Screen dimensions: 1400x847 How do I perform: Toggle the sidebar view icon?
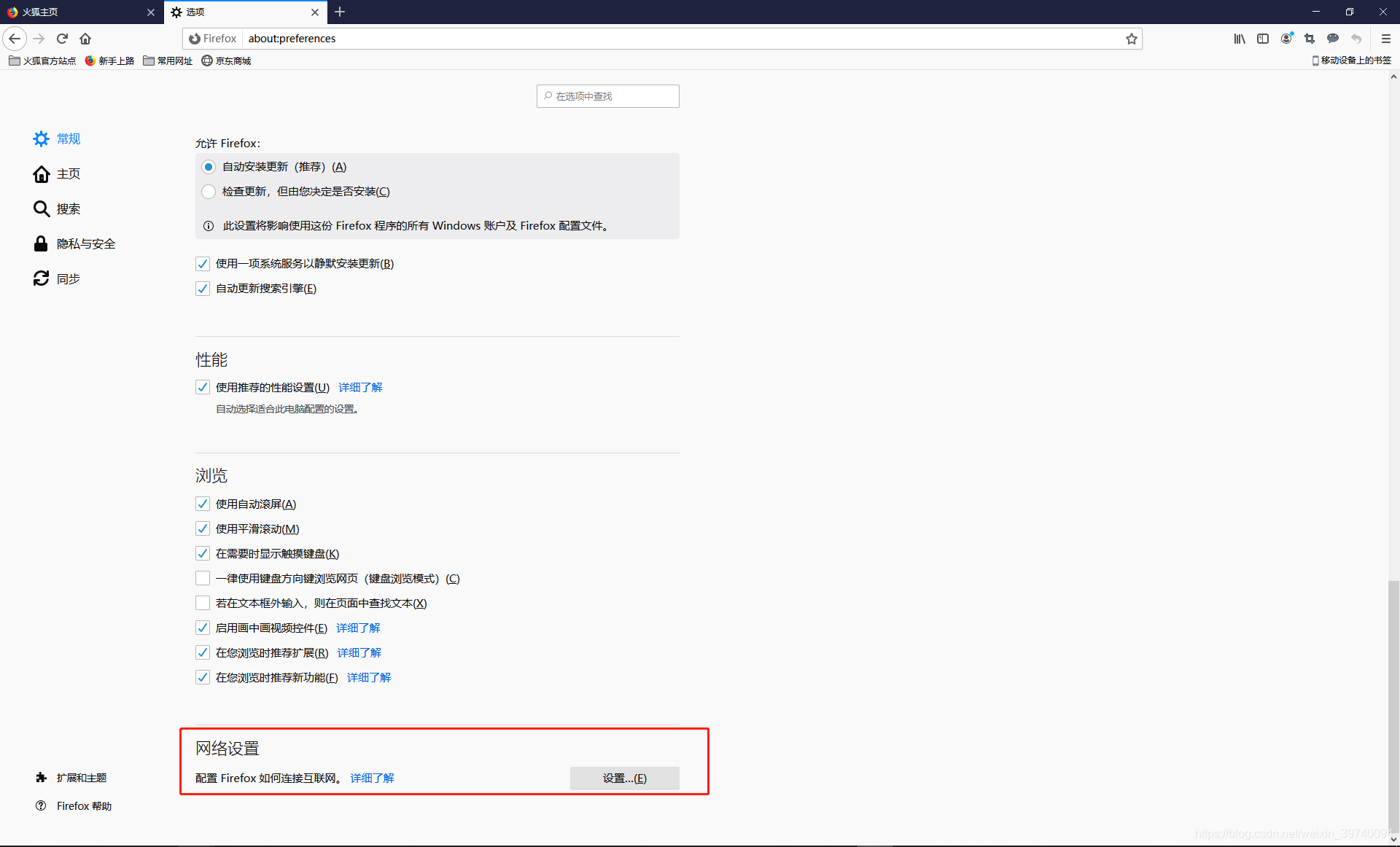pos(1263,39)
